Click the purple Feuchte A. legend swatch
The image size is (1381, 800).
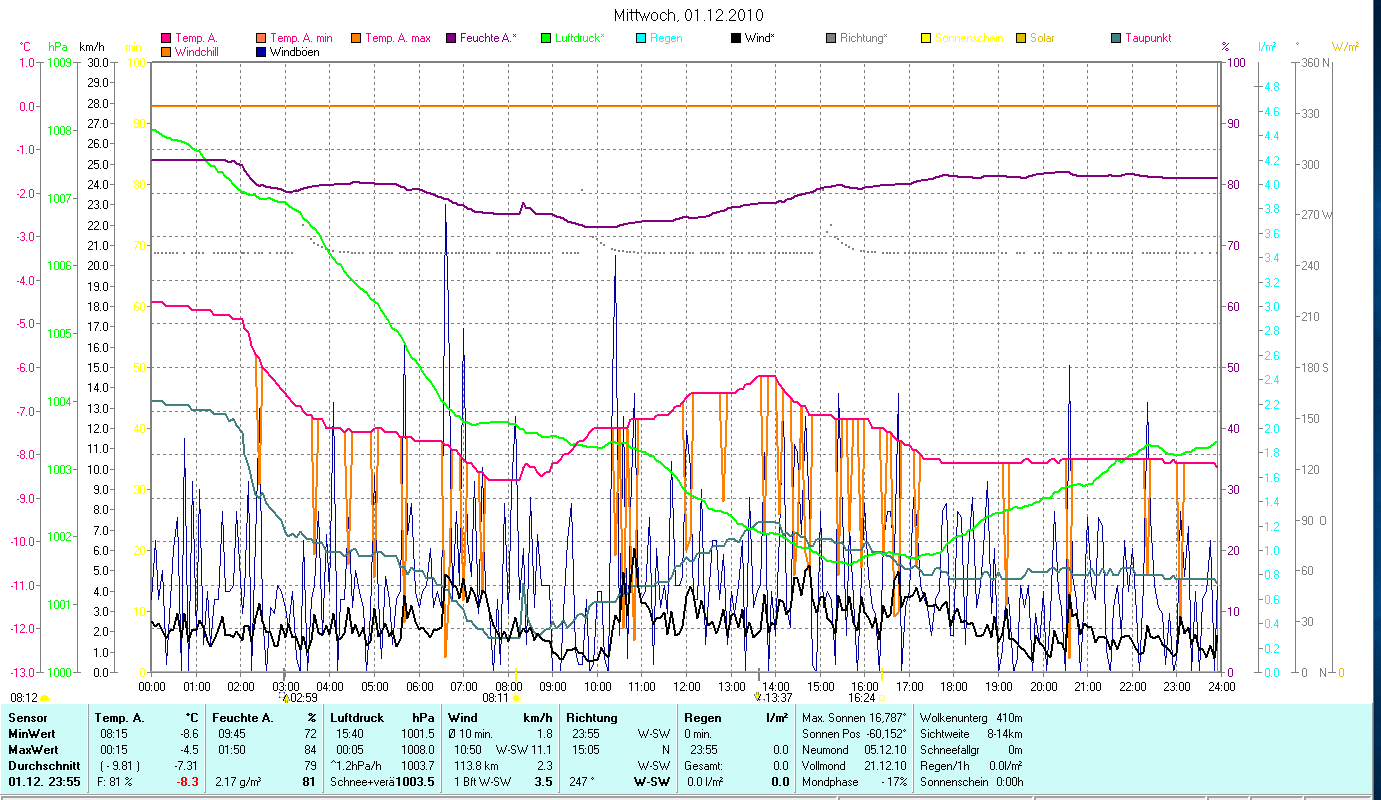452,38
